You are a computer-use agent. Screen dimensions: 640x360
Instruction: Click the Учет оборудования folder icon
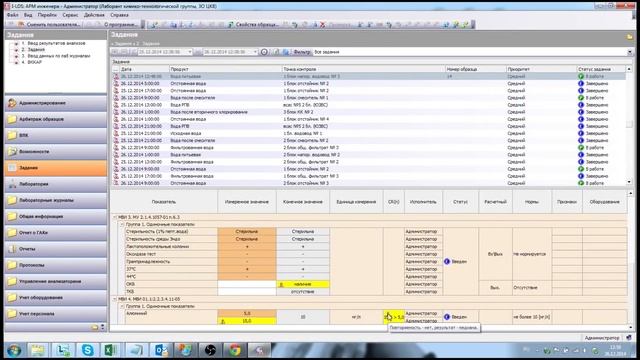pos(12,298)
